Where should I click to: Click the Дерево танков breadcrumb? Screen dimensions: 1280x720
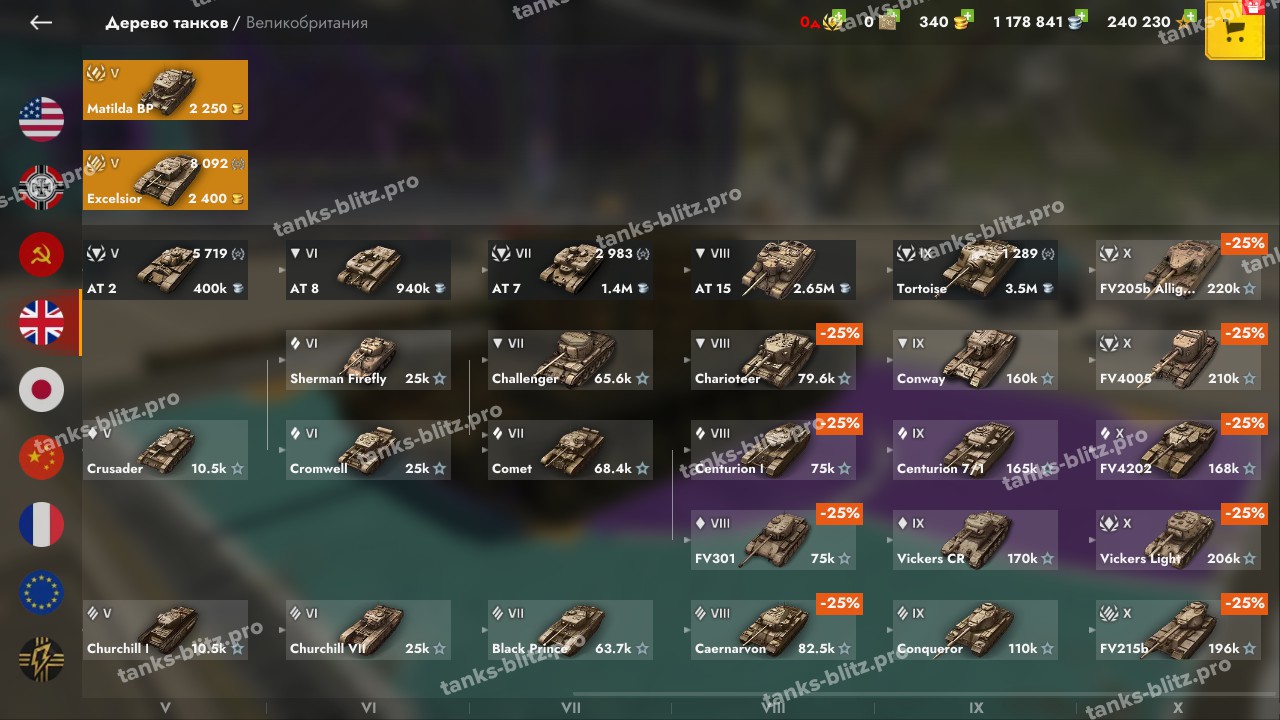click(x=166, y=22)
